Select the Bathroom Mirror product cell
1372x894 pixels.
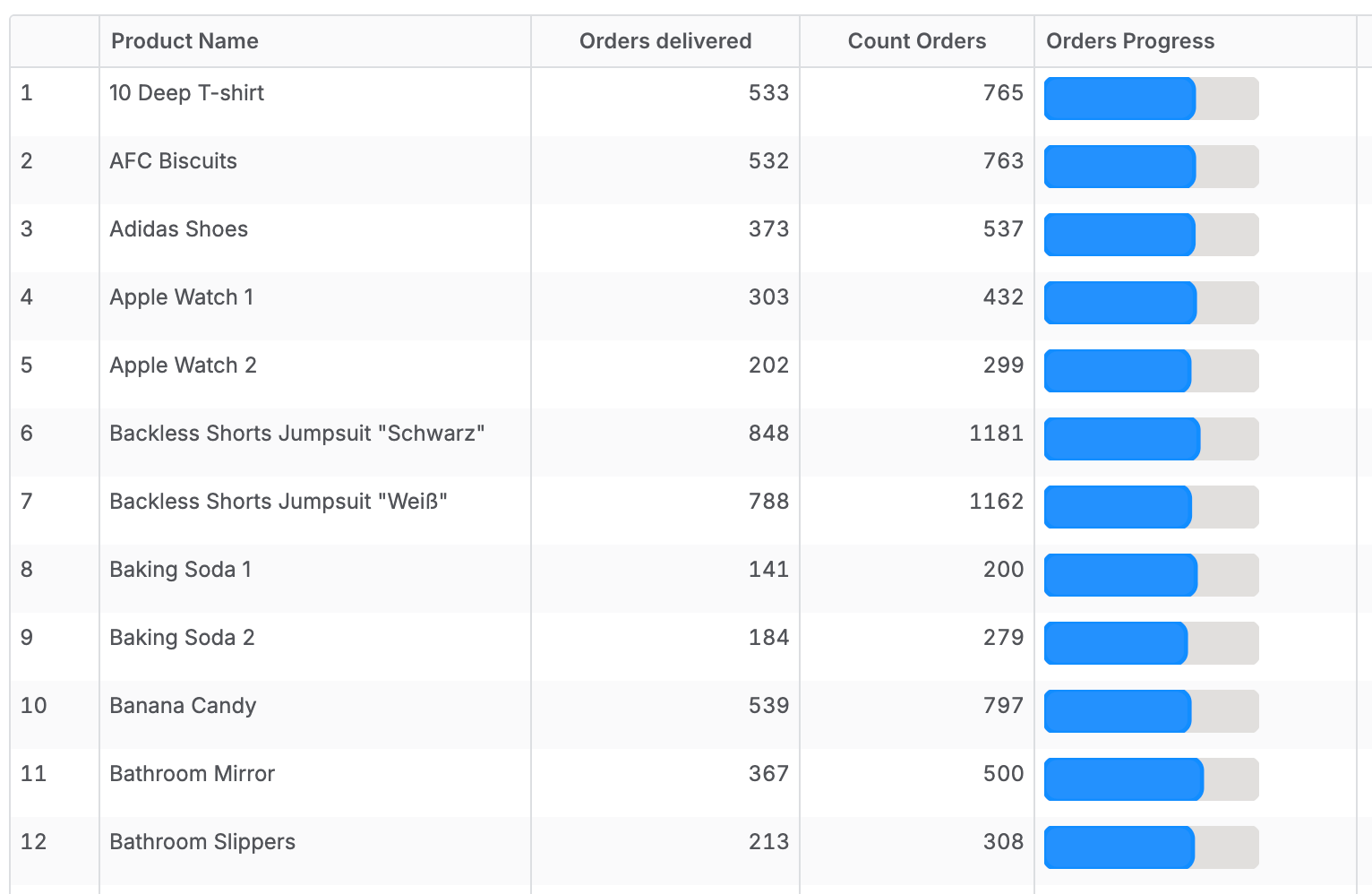314,782
